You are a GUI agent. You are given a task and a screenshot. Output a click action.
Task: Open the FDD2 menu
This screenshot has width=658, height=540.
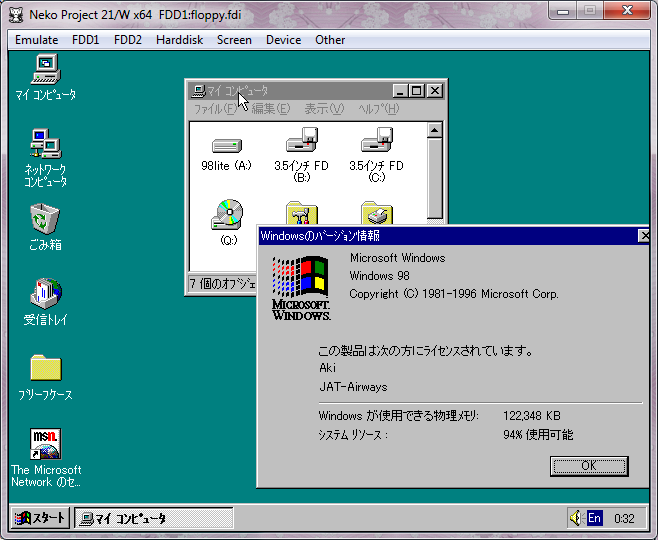[x=128, y=40]
